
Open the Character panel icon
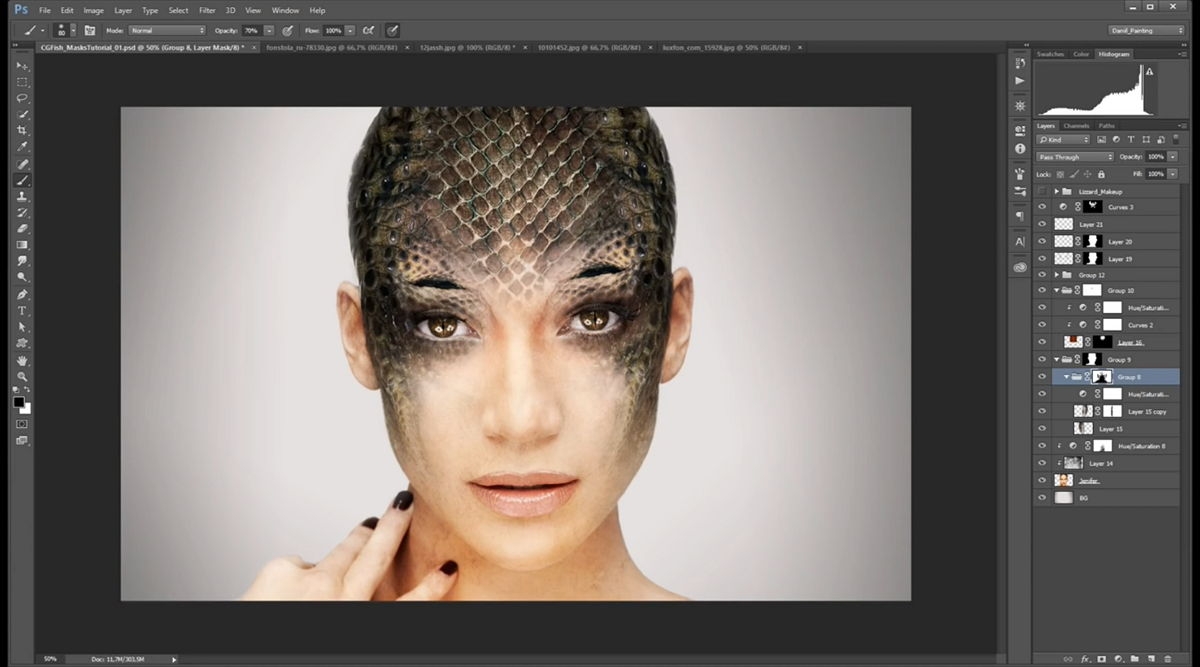tap(1020, 242)
